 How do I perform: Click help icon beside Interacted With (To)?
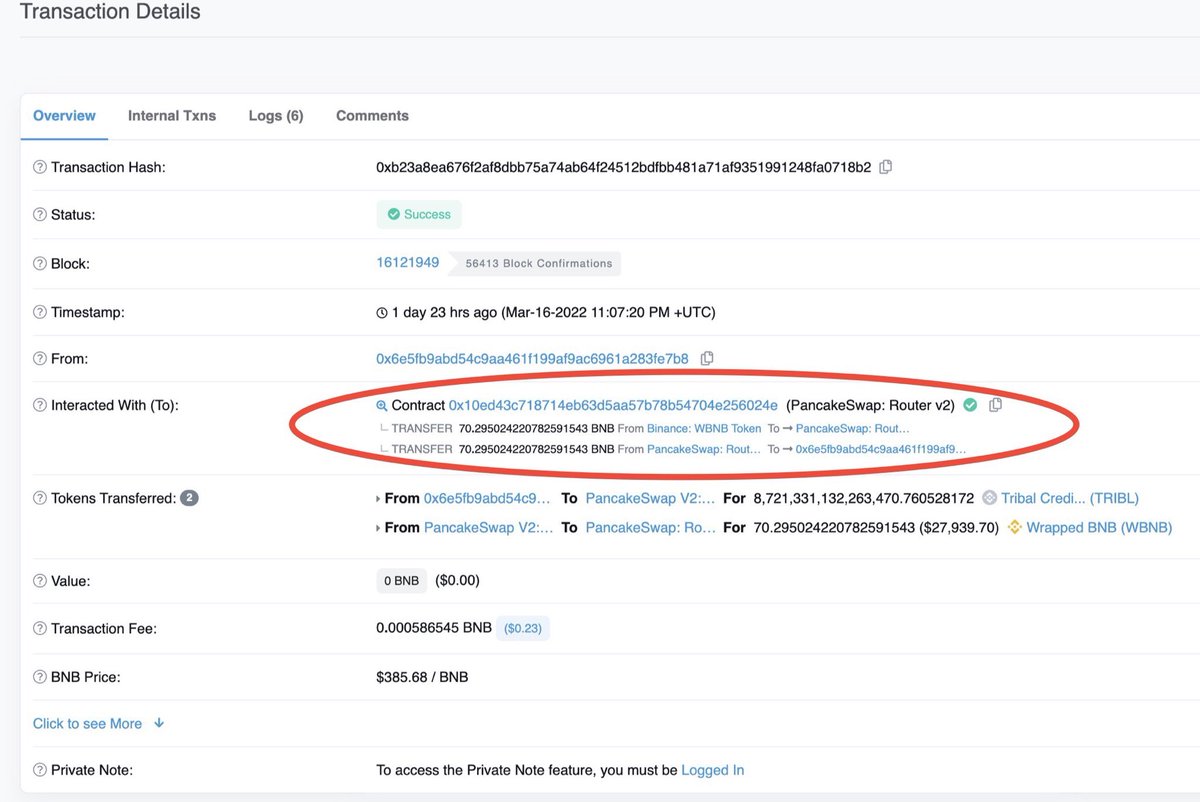click(40, 405)
